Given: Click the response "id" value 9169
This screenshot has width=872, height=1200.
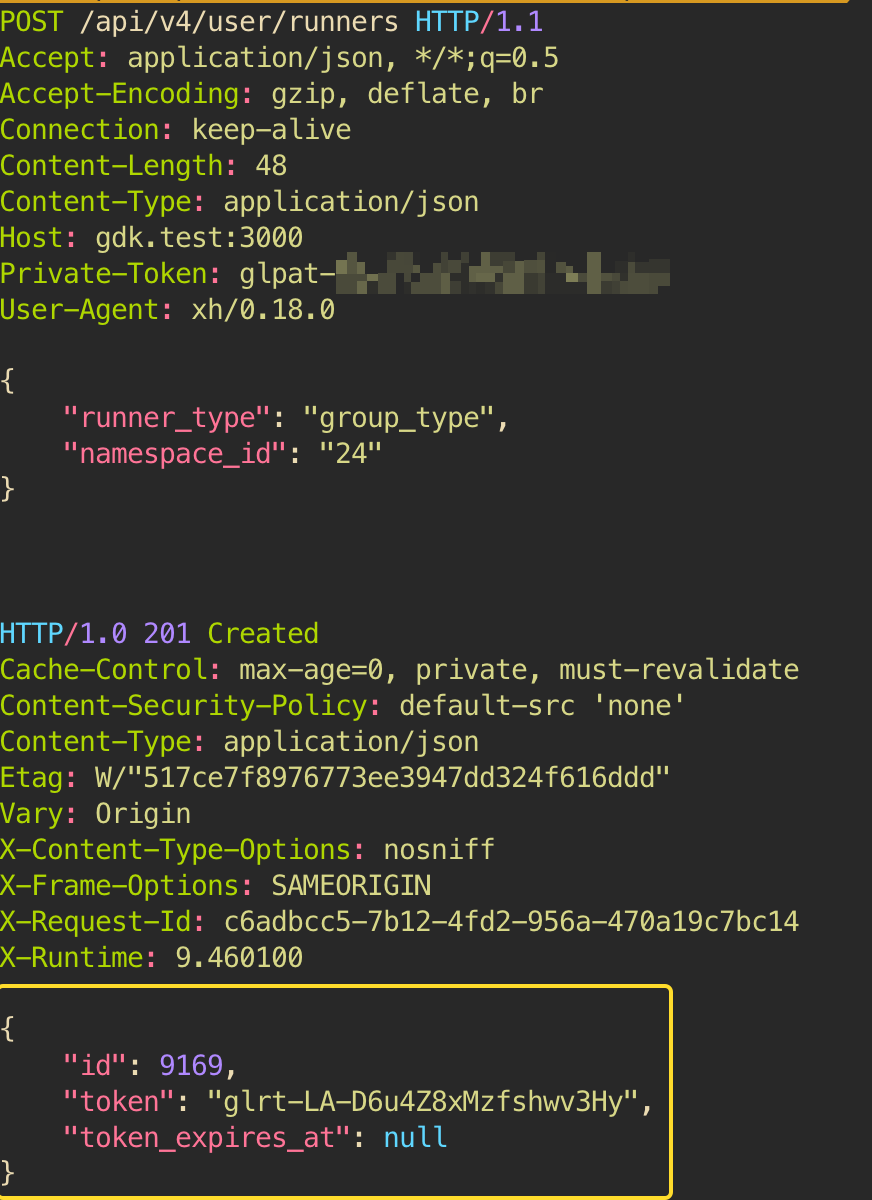Looking at the screenshot, I should (191, 1066).
